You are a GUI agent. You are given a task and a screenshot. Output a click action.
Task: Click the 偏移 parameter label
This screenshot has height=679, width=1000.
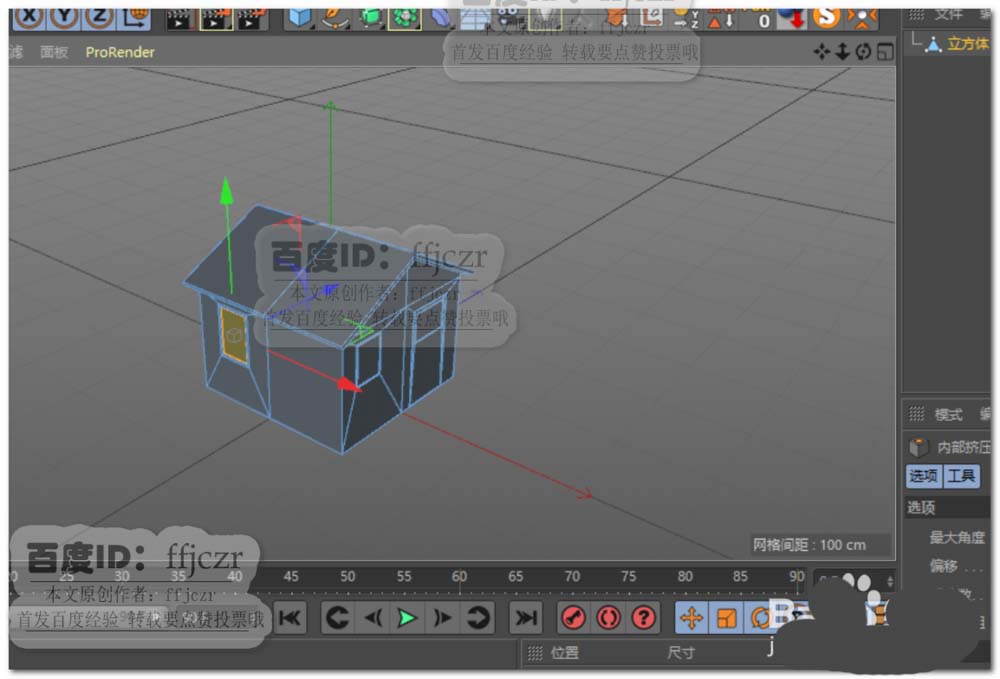944,566
